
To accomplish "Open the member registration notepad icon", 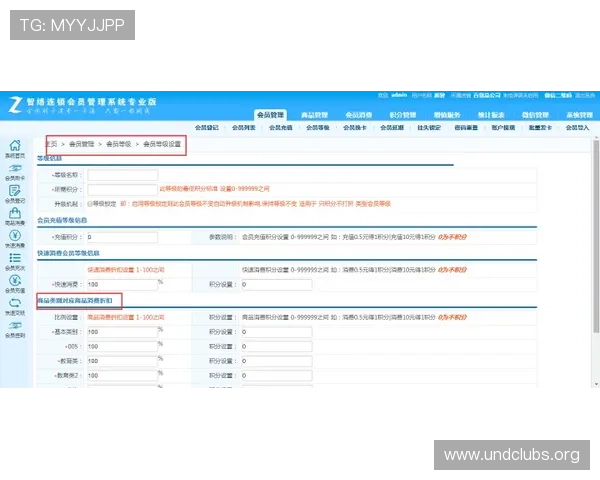I will (x=15, y=191).
